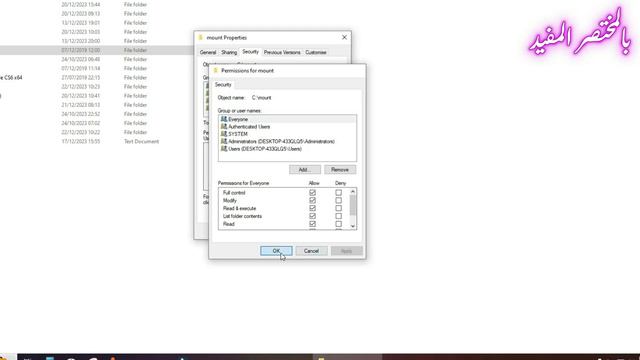Click permissions list scroll down arrow
Image resolution: width=640 pixels, height=360 pixels.
coord(353,226)
